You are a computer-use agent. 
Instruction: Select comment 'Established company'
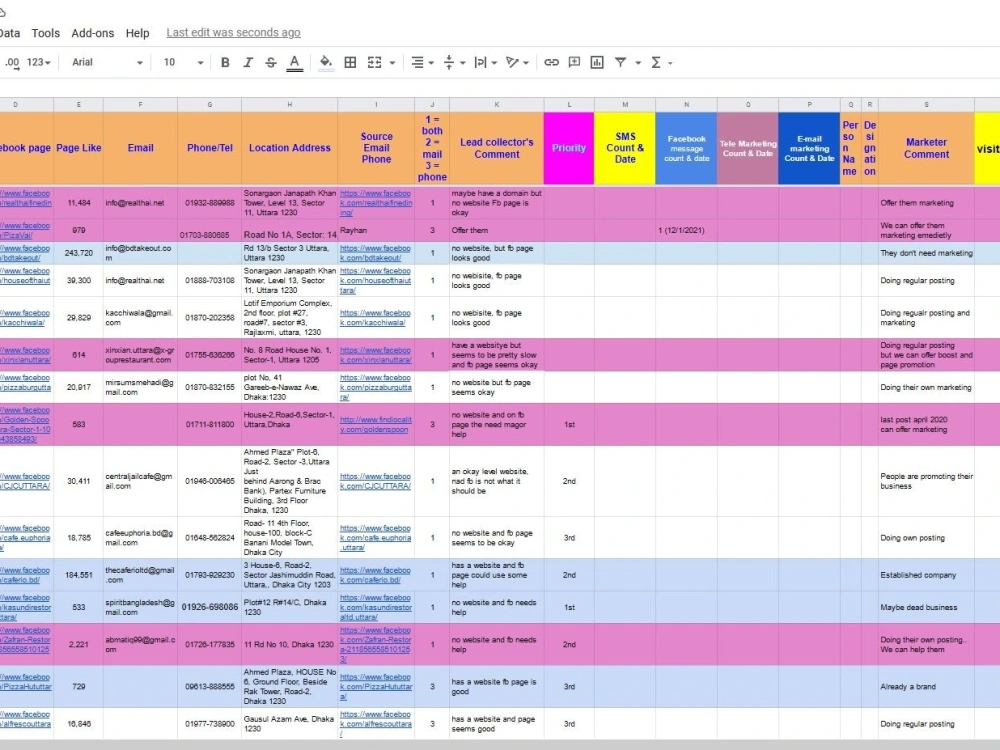(x=926, y=575)
